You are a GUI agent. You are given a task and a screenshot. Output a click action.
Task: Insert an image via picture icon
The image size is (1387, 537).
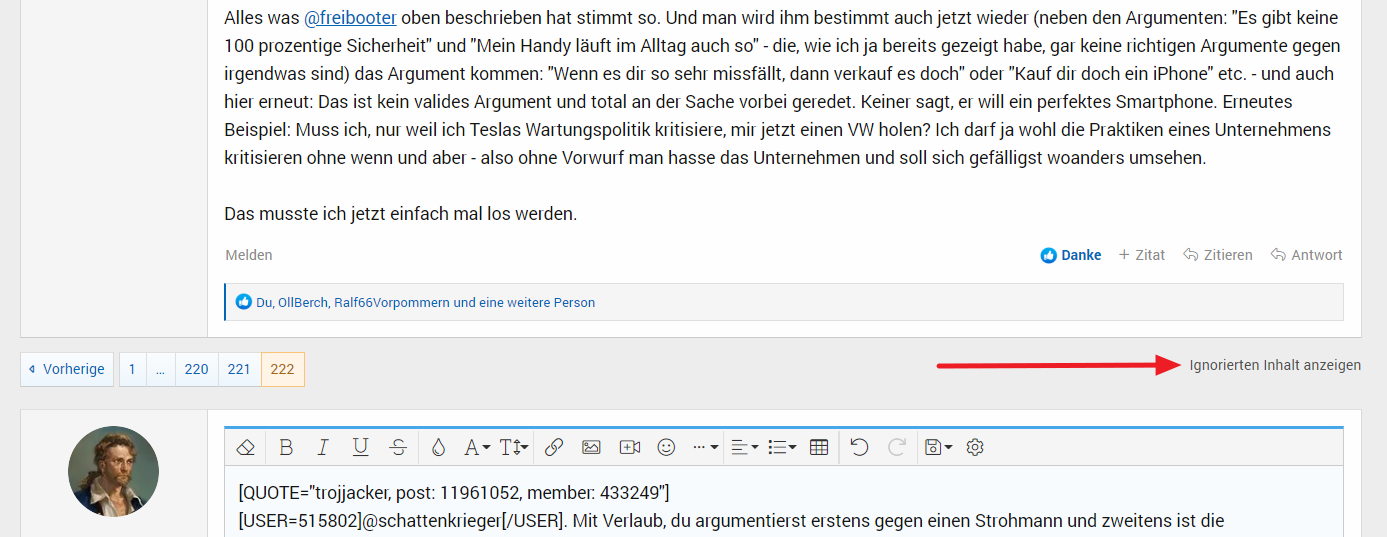click(x=591, y=447)
